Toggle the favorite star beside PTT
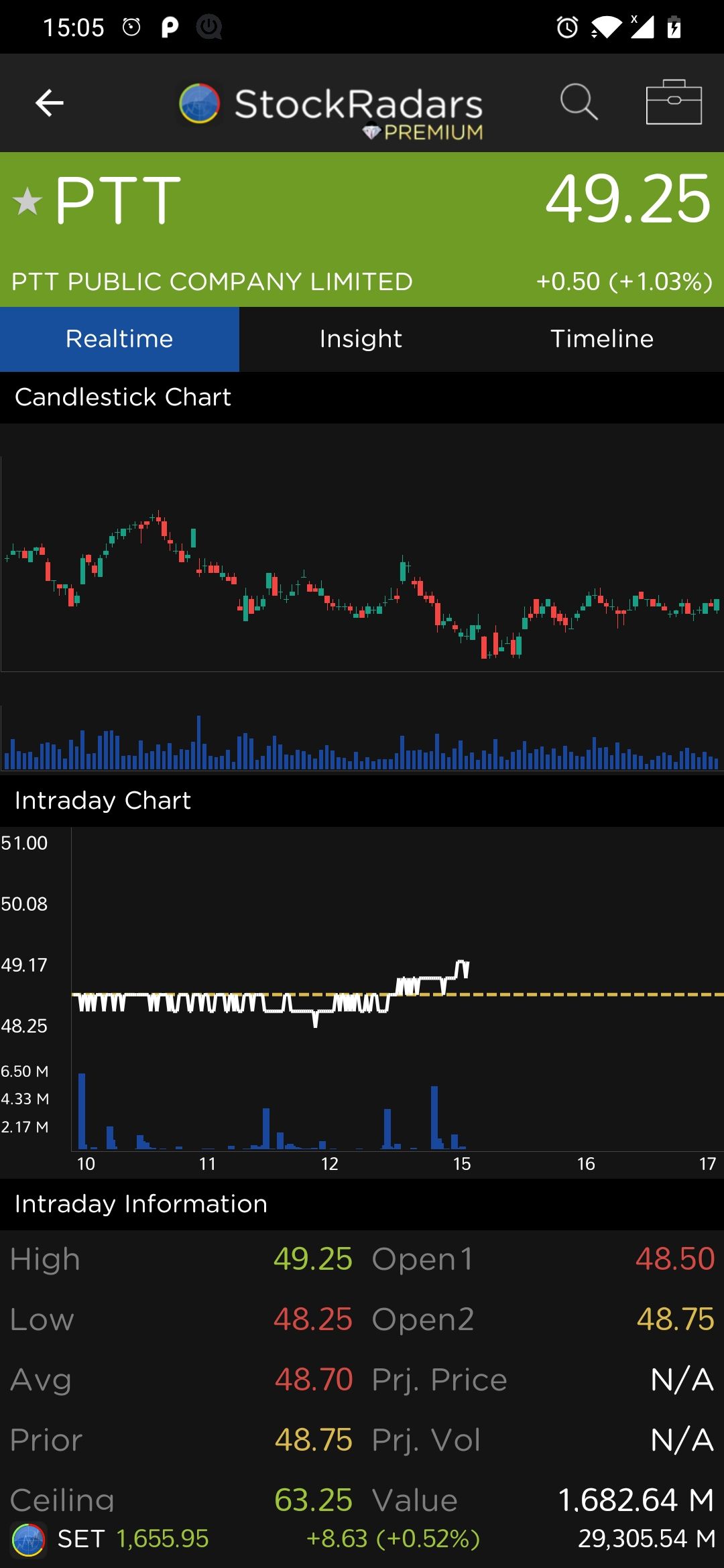724x1568 pixels. click(27, 201)
